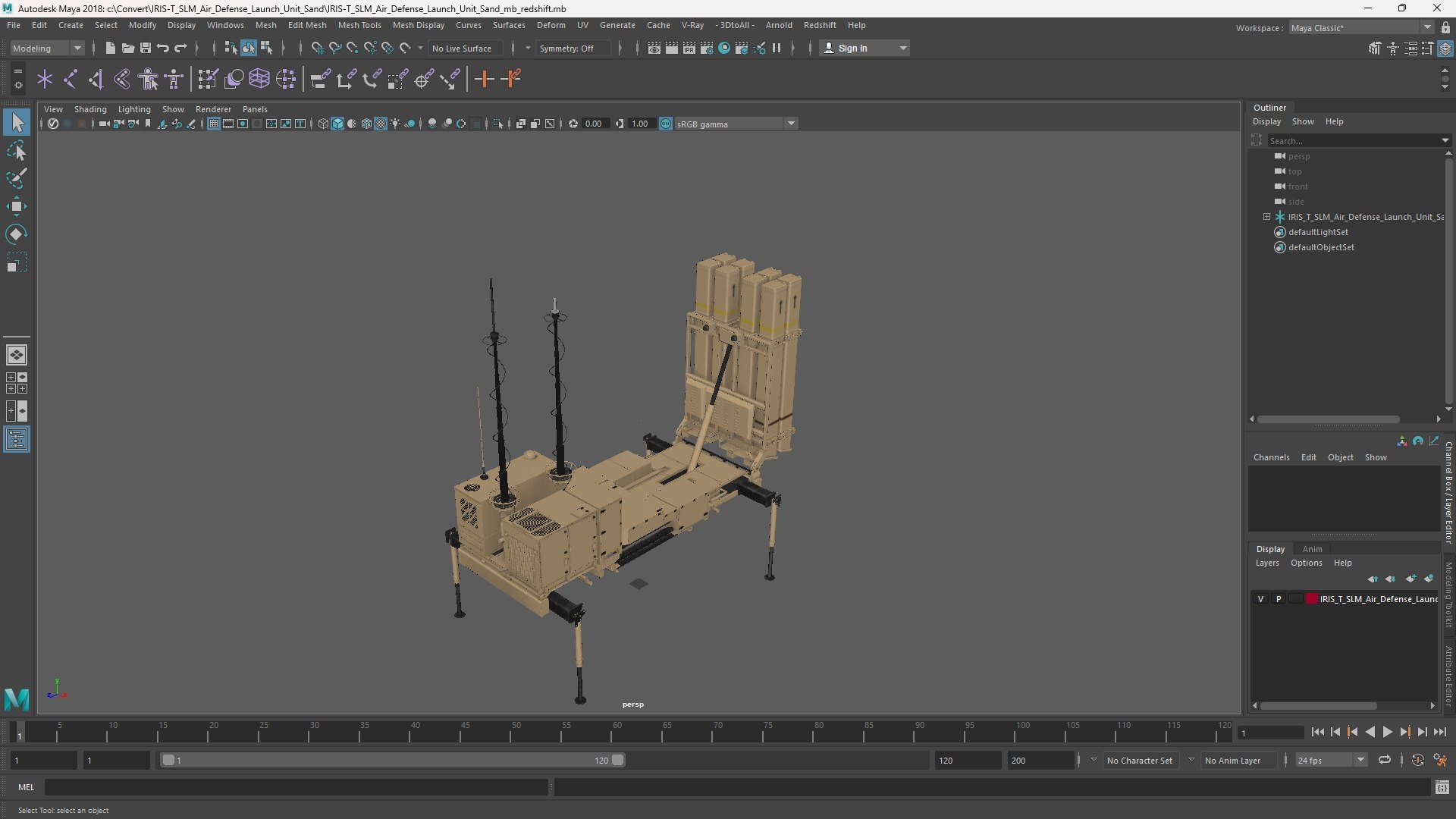1456x819 pixels.
Task: Click the Open Scene folder icon
Action: (128, 48)
